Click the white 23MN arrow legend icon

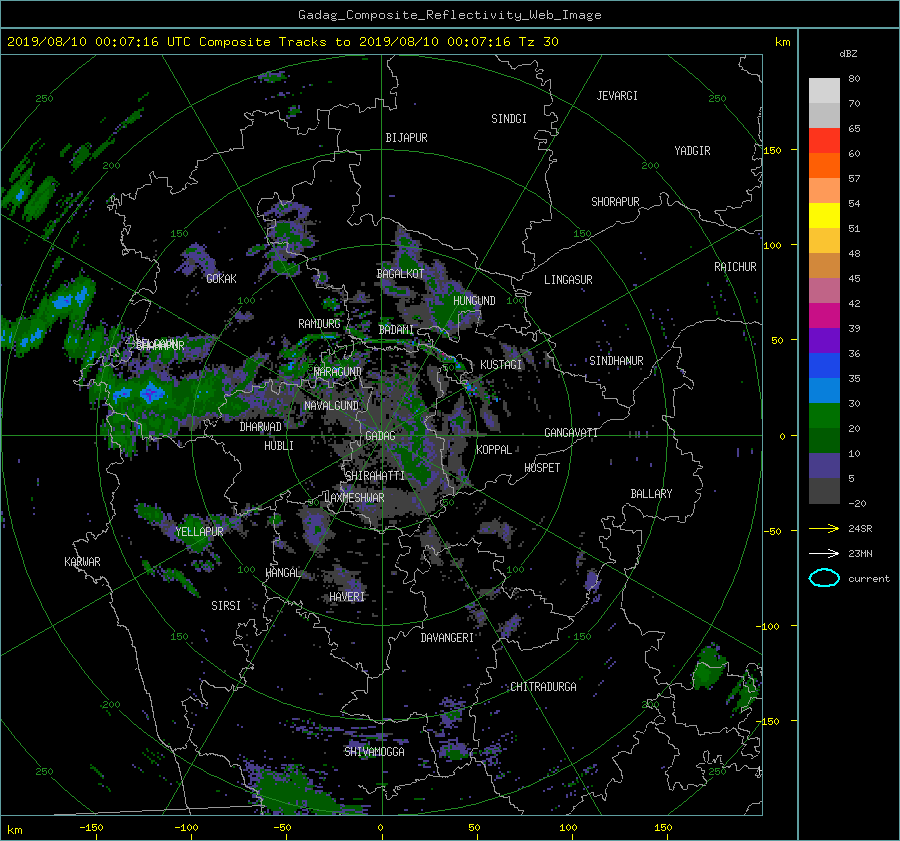click(824, 553)
